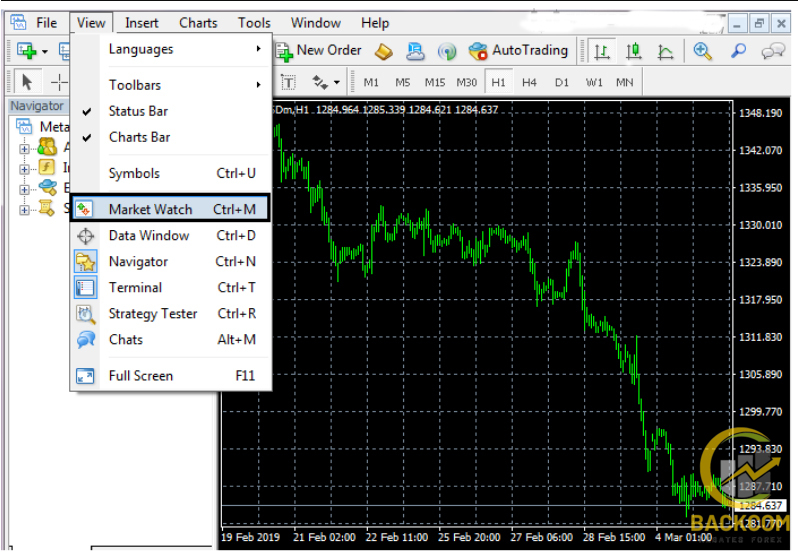The height and width of the screenshot is (553, 800).
Task: Select the M30 timeframe
Action: [x=466, y=82]
